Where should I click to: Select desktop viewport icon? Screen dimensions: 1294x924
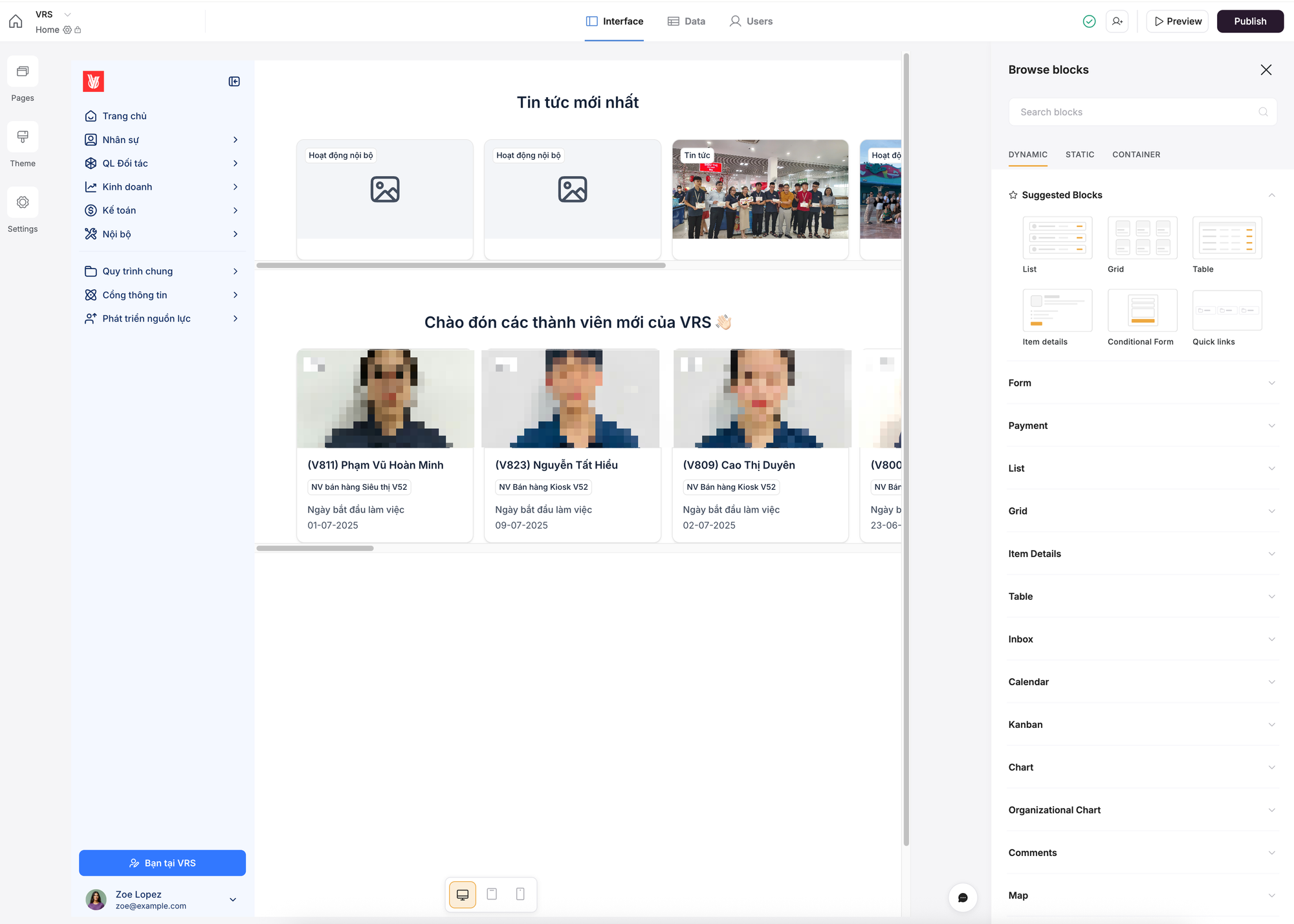point(463,894)
